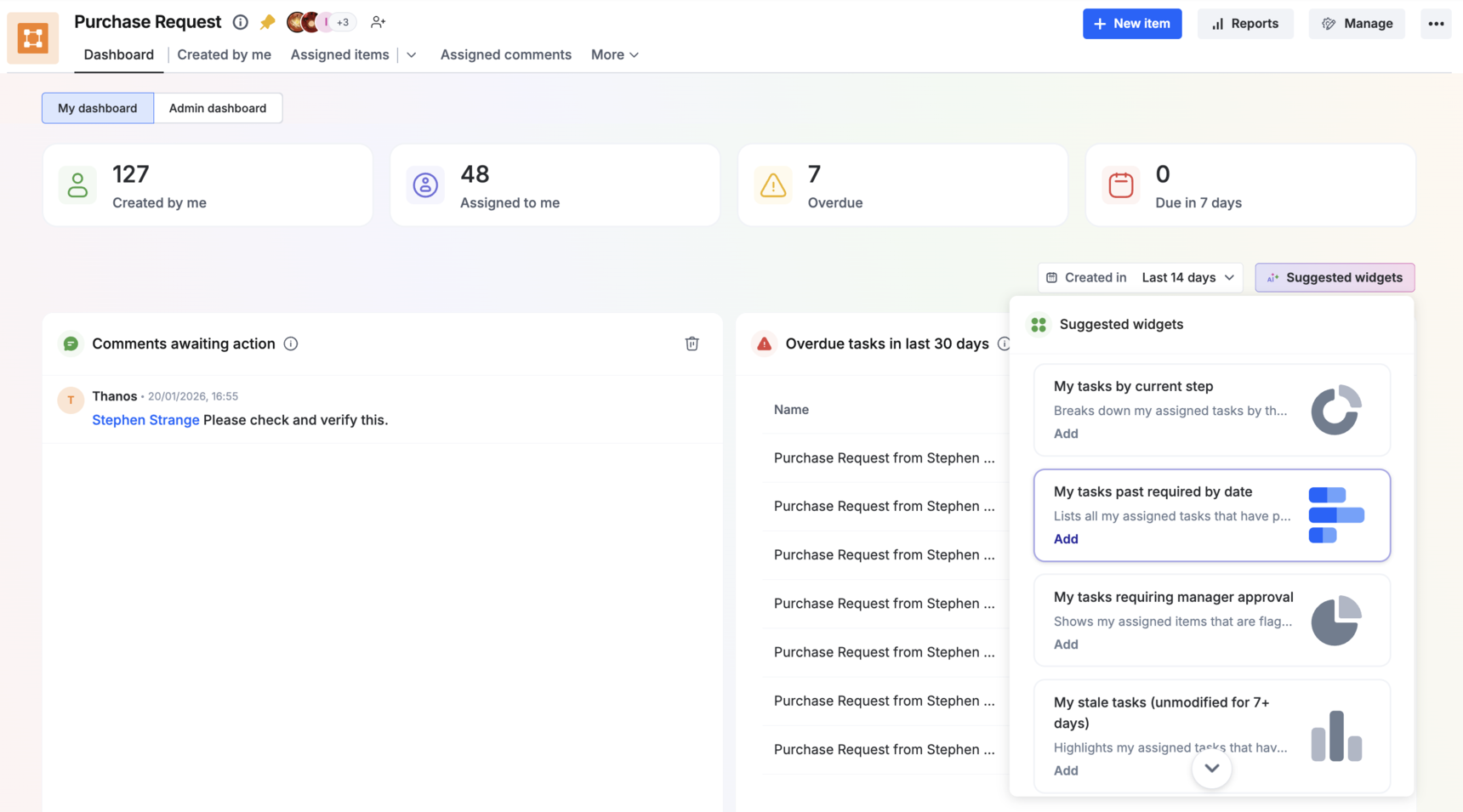Switch to Admin dashboard view
Viewport: 1463px width, 812px height.
(x=218, y=108)
